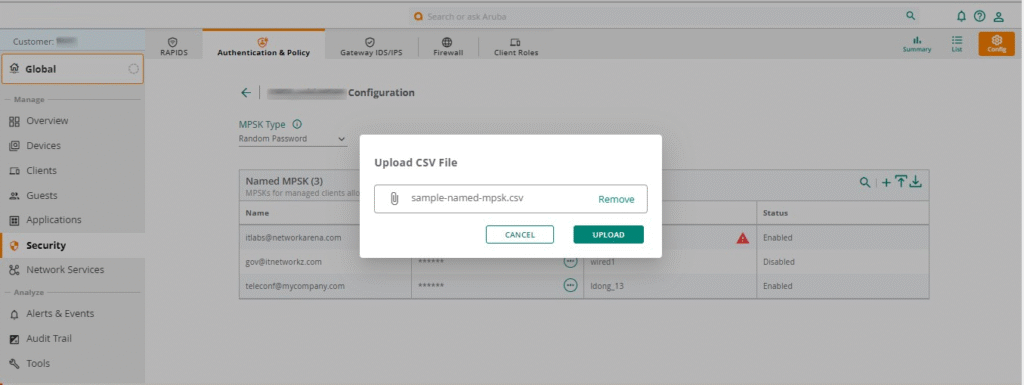Expand the Random Password dropdown
This screenshot has width=1024, height=385.
293,138
